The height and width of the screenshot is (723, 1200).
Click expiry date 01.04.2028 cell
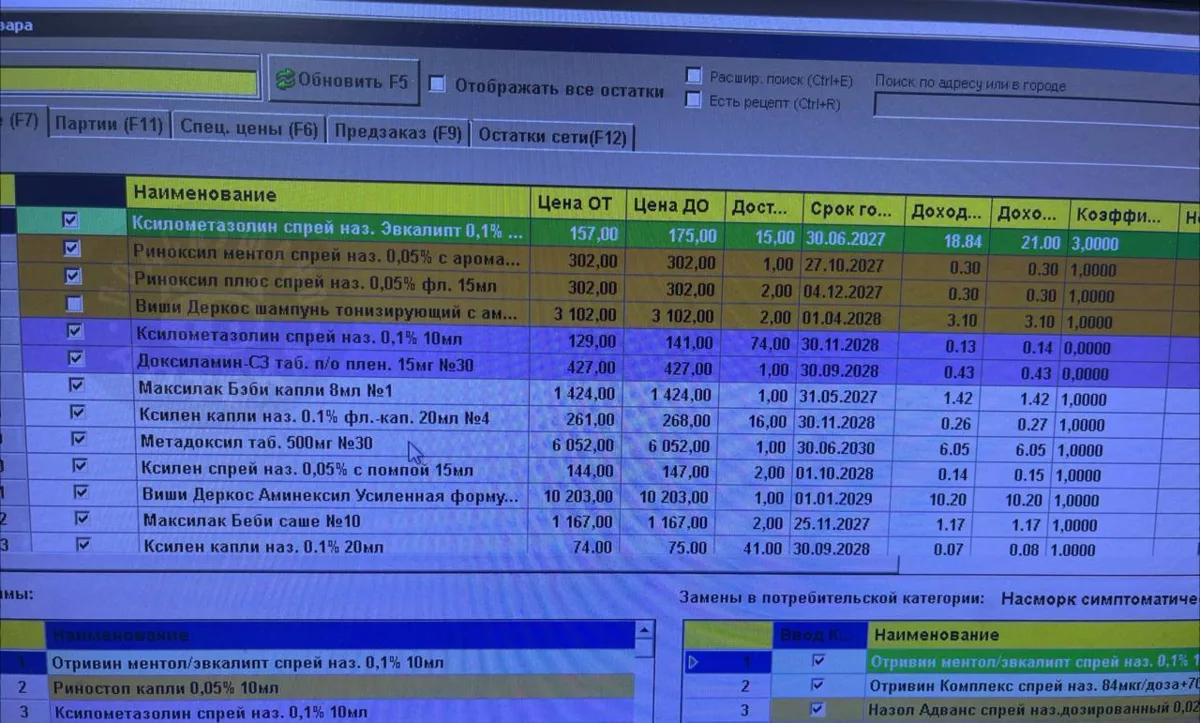coord(851,319)
